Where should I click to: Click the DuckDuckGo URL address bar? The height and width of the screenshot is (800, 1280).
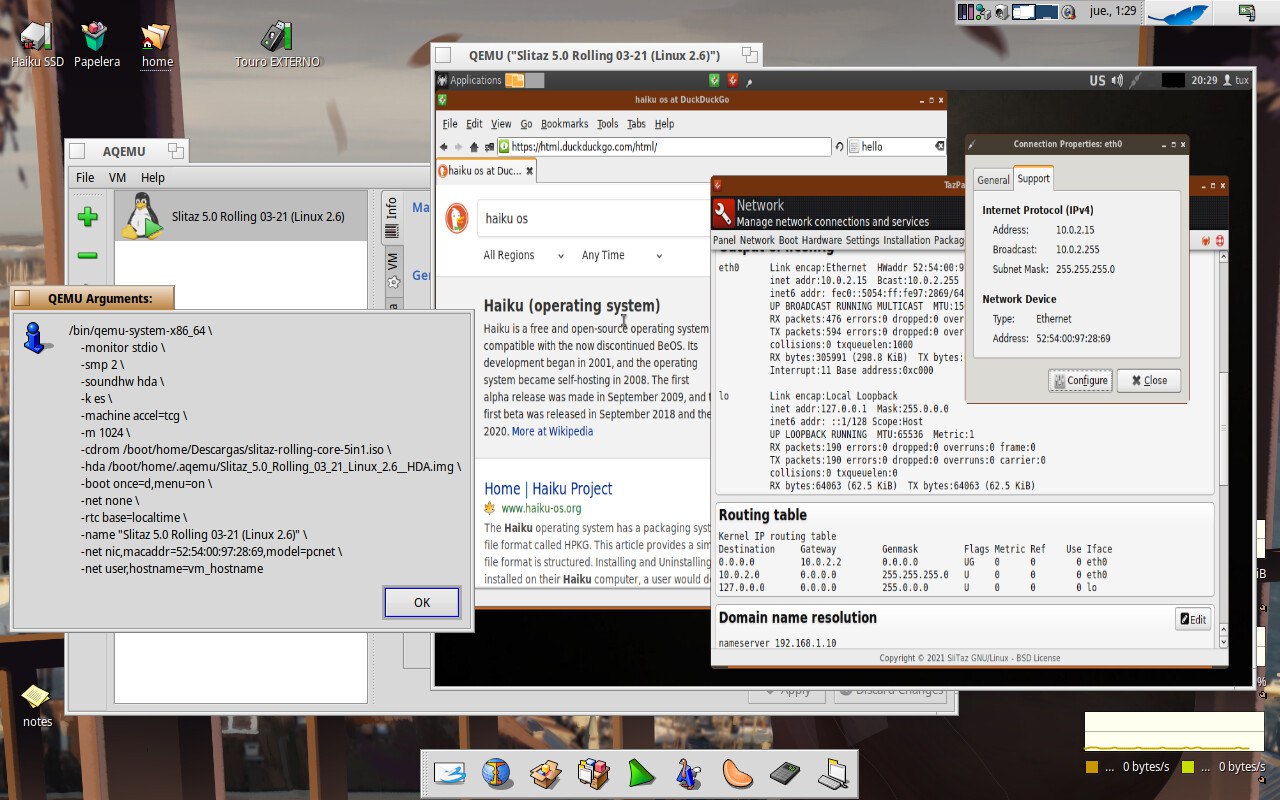(x=664, y=147)
